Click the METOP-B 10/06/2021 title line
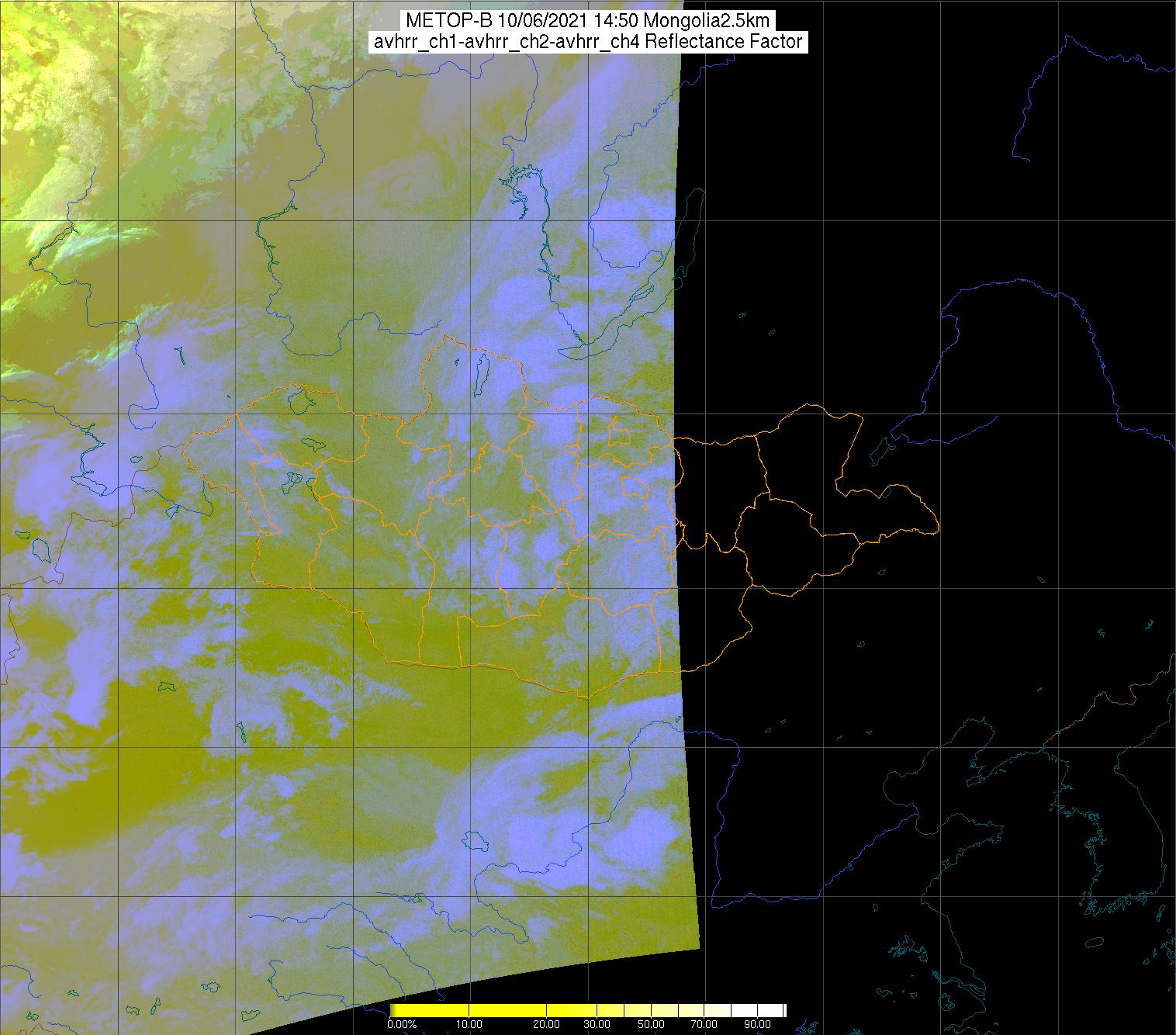 (x=586, y=21)
